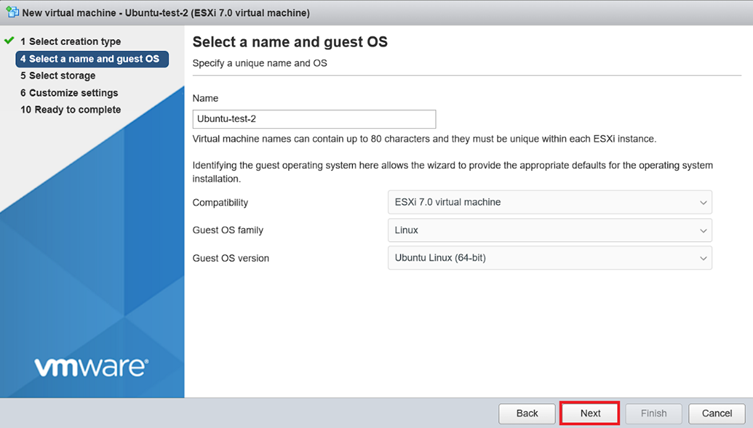
Task: Click the VMware logo in the sidebar
Action: coord(91,367)
